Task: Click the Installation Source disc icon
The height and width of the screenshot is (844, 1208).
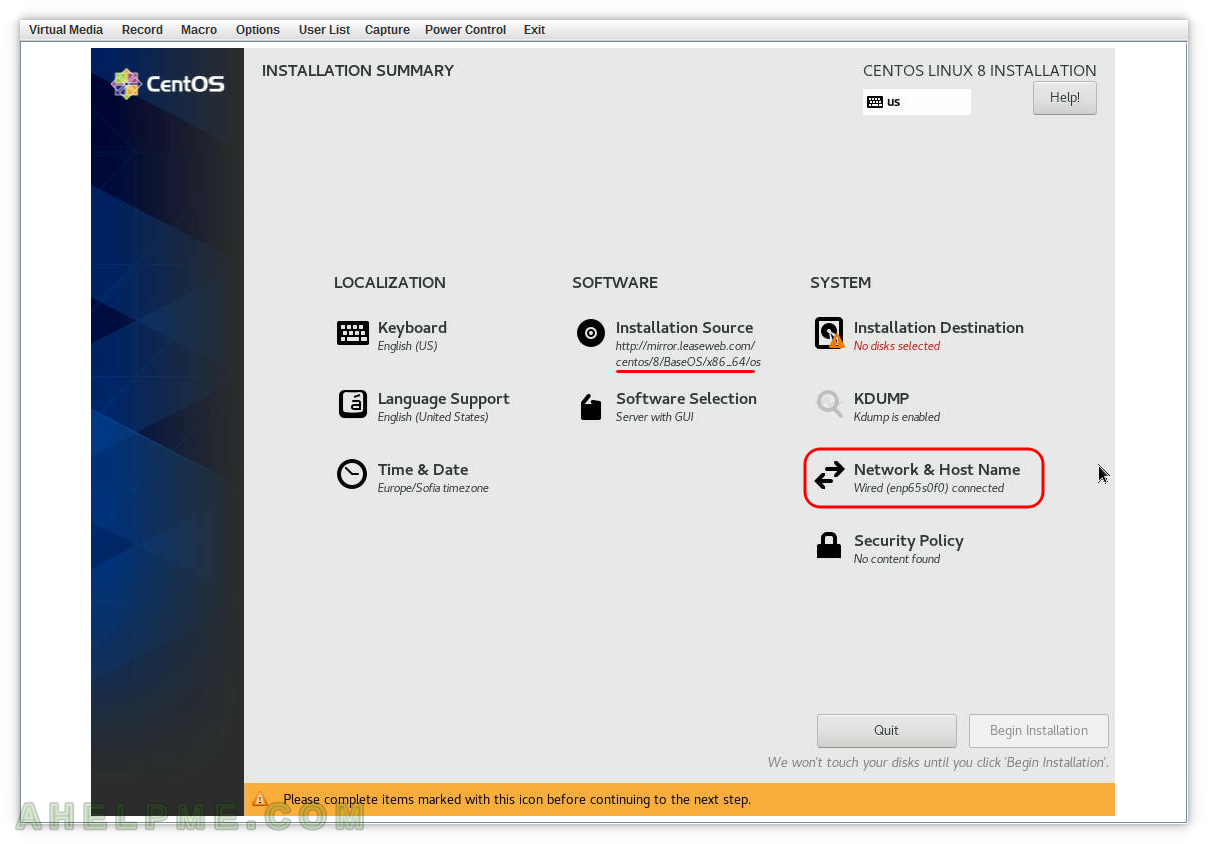Action: [x=591, y=334]
